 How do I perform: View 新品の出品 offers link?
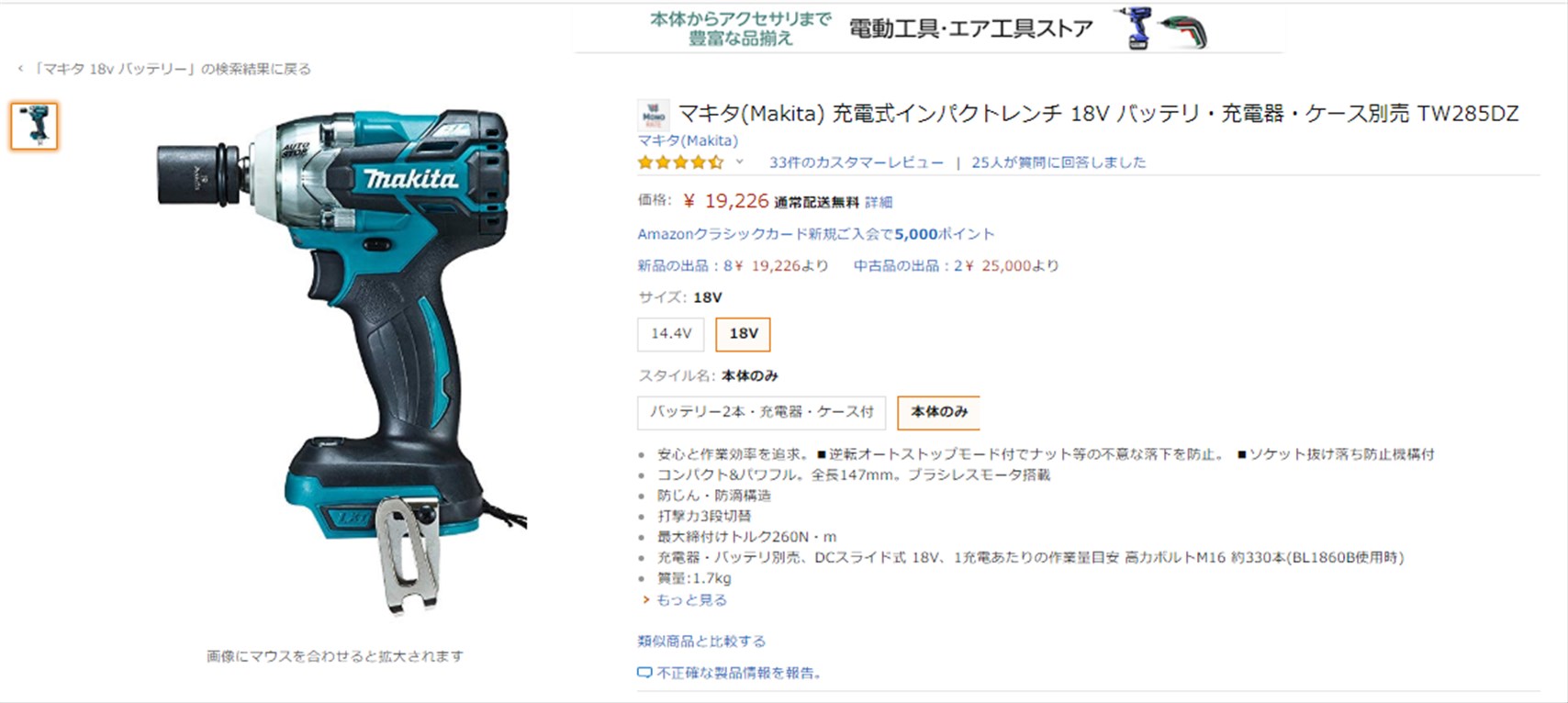733,266
